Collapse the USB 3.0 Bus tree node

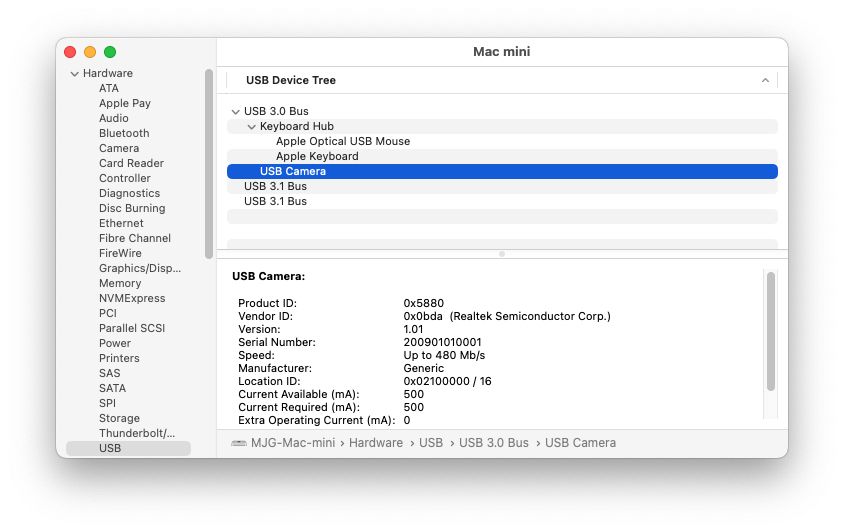point(235,112)
